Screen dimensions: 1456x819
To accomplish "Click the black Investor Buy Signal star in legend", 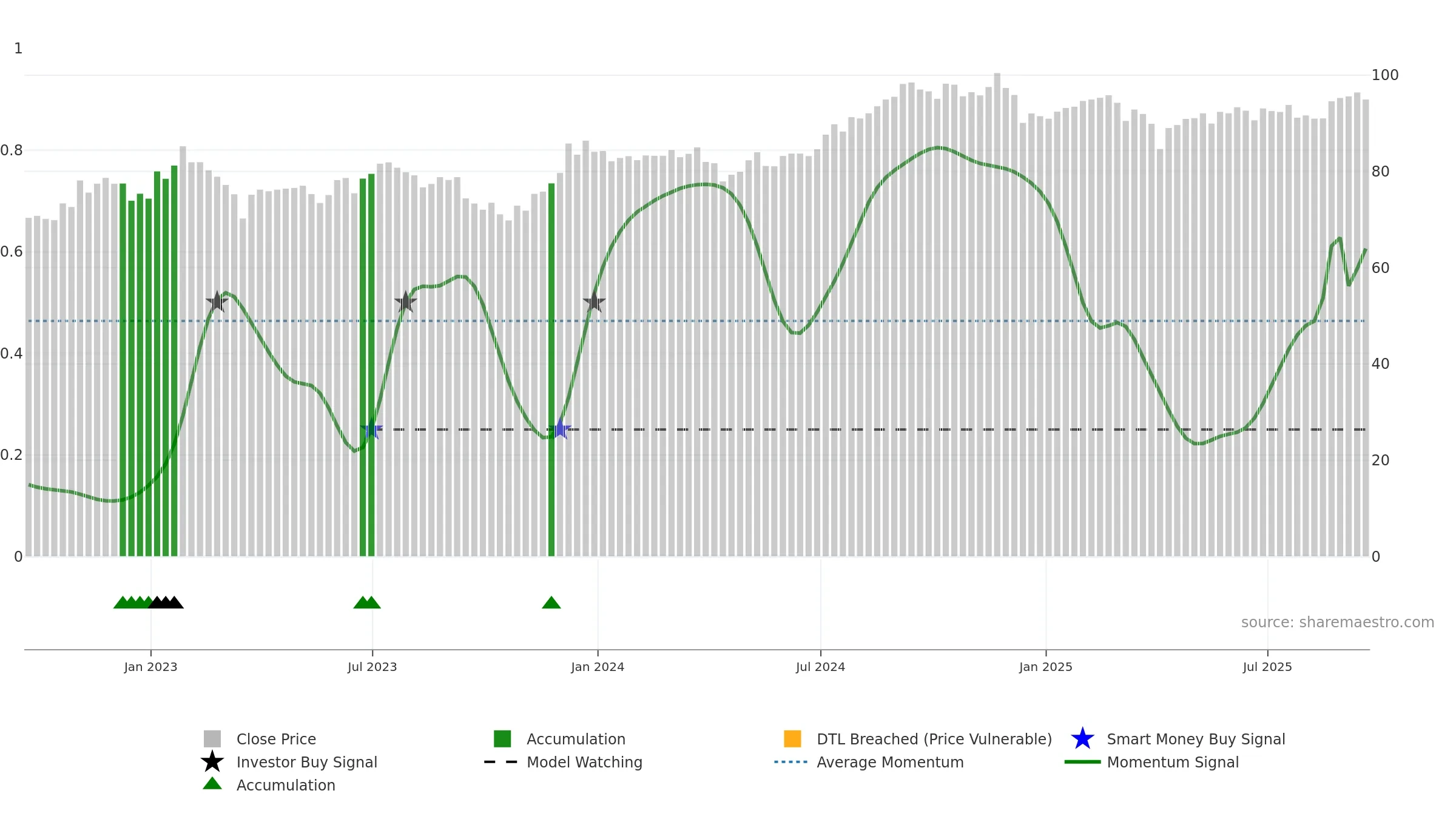I will click(212, 762).
